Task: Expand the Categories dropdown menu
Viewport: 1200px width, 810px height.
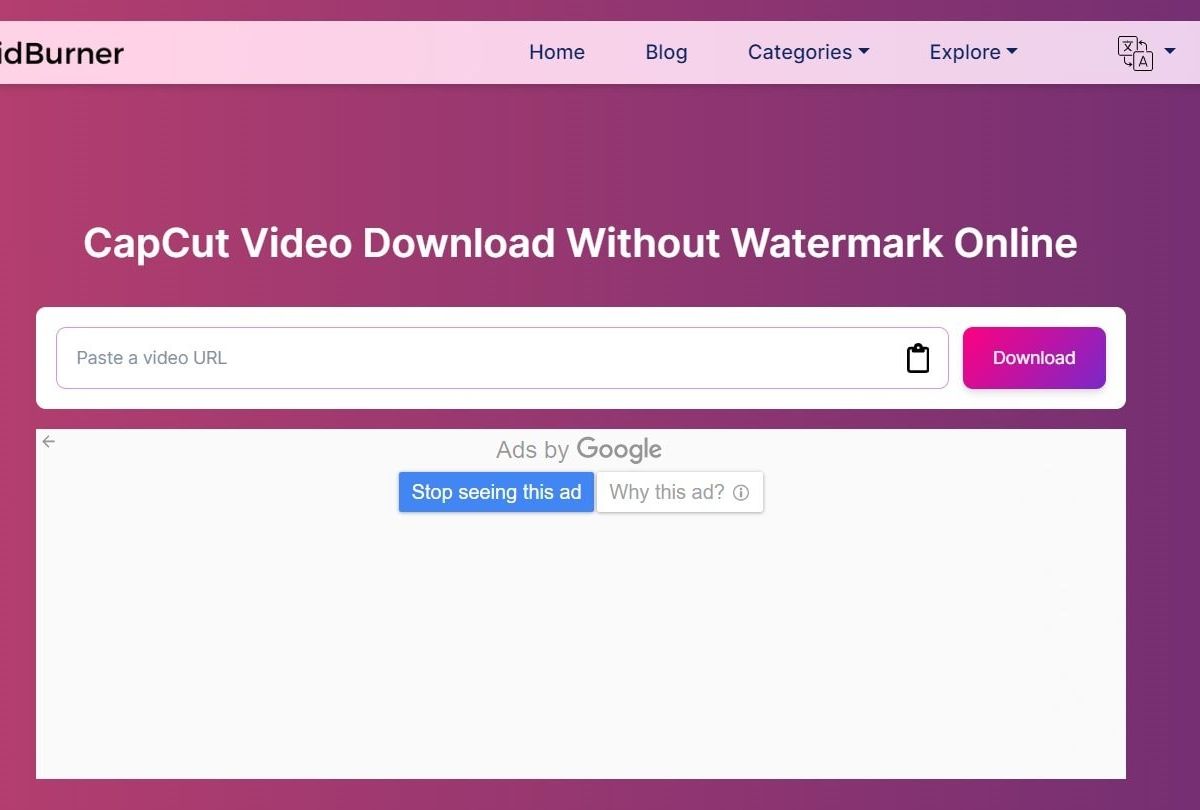Action: (808, 52)
